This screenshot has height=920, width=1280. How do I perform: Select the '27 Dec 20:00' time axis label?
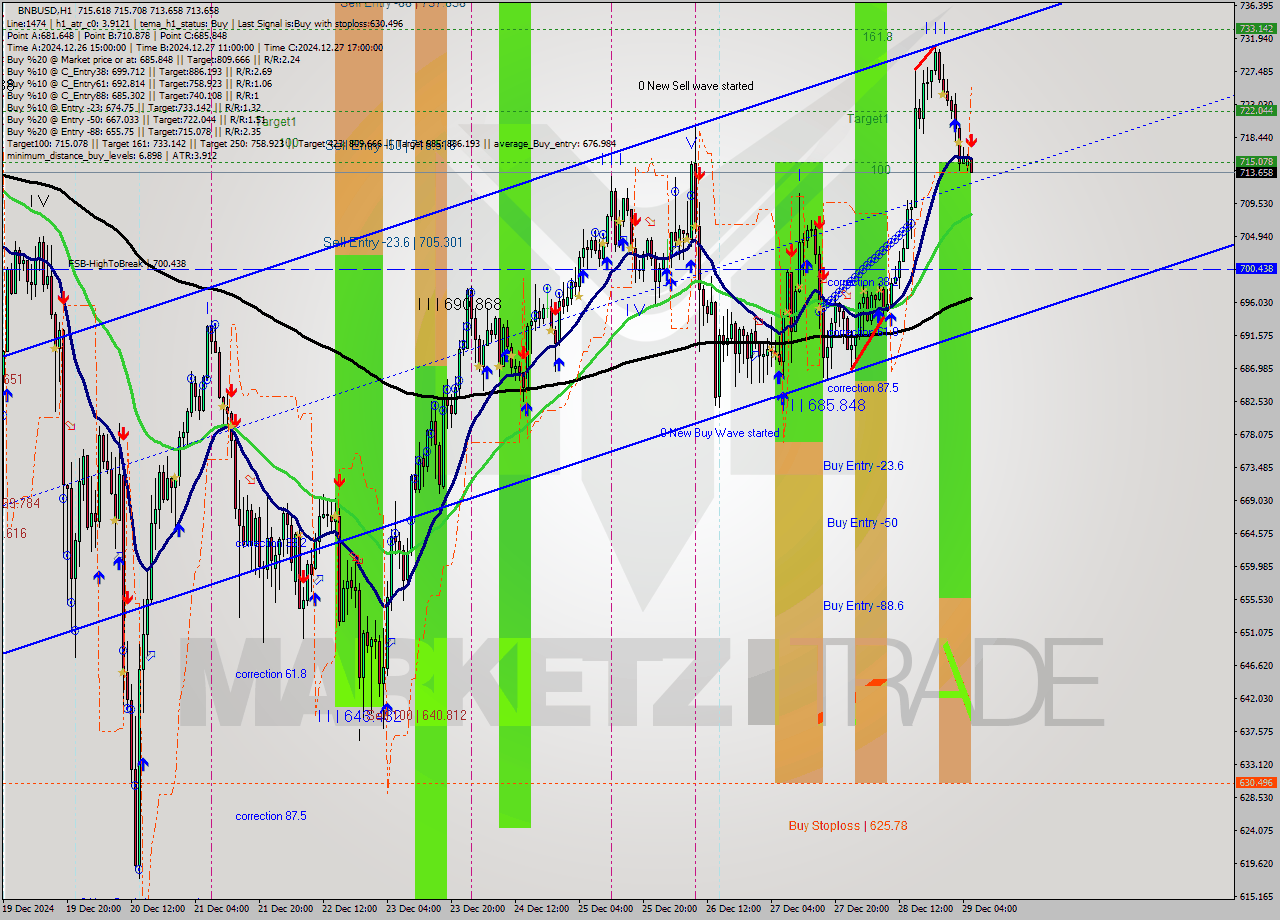pos(862,909)
